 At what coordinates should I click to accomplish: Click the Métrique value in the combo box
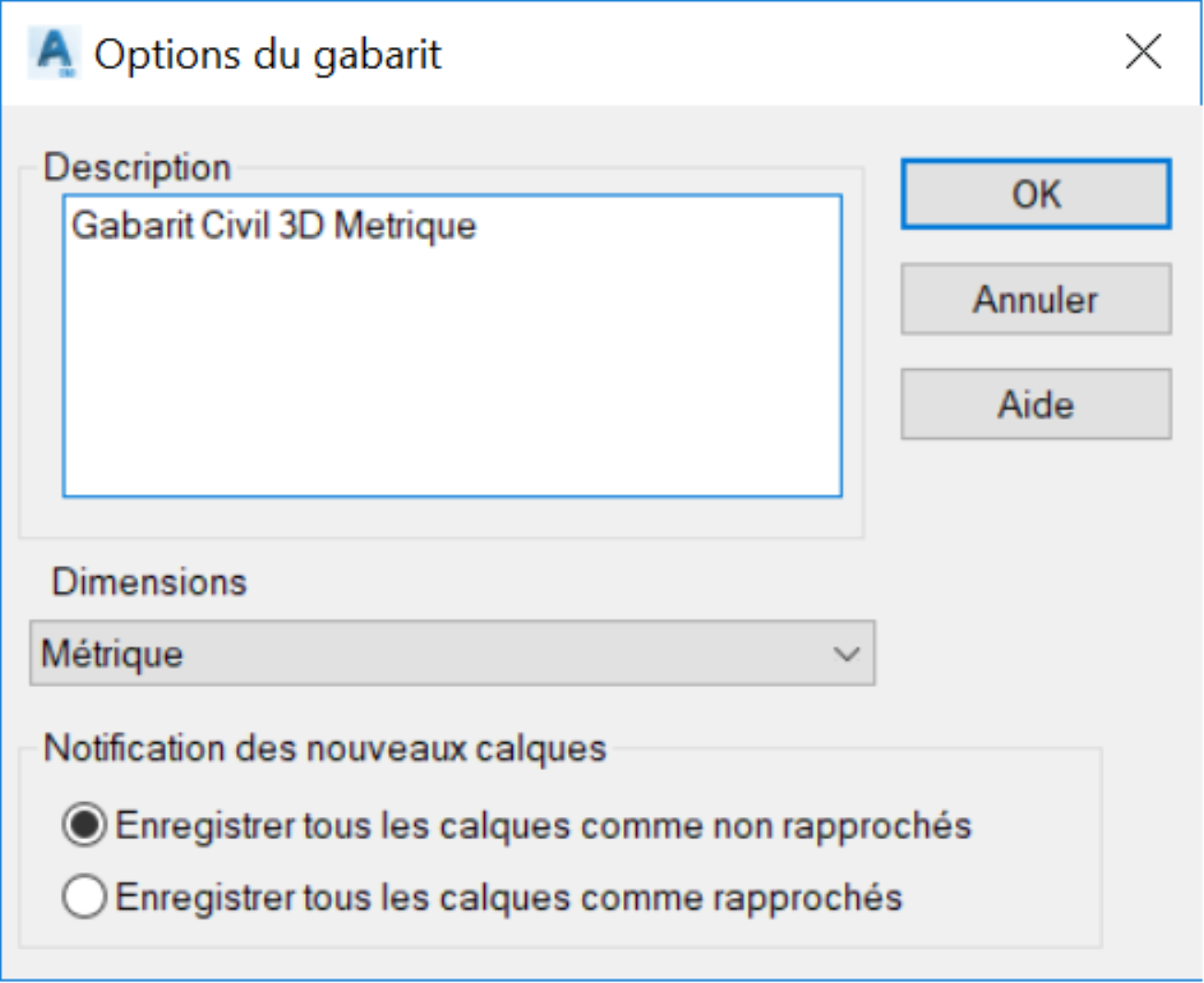point(112,654)
